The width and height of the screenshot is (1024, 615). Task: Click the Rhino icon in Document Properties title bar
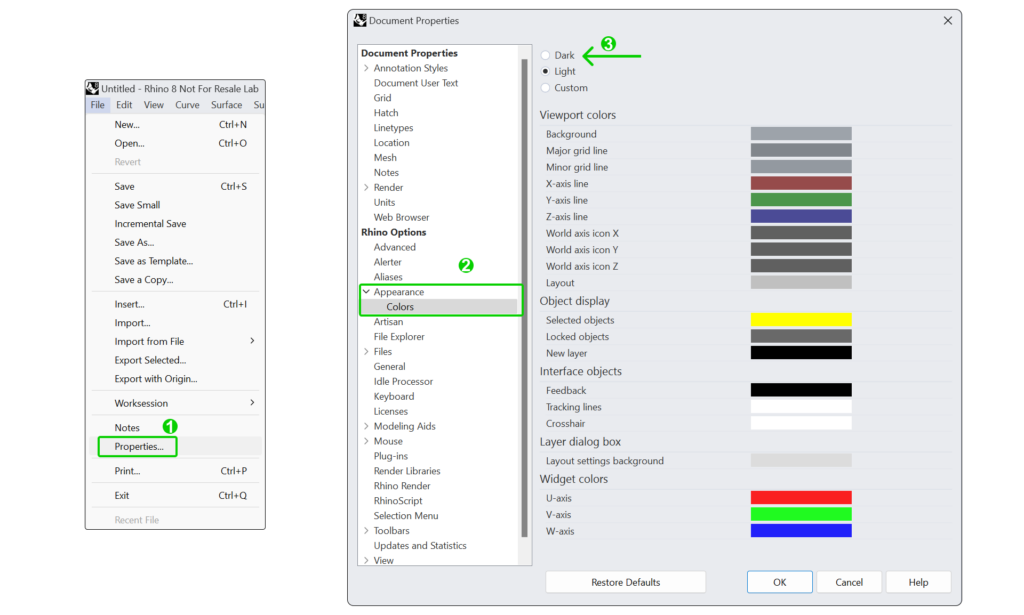(x=360, y=21)
